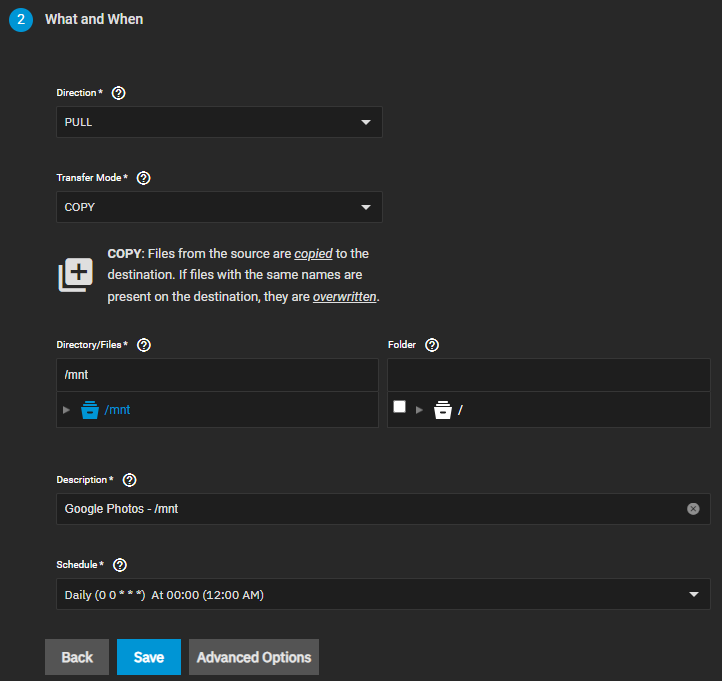Image resolution: width=722 pixels, height=681 pixels.
Task: Open the Schedule Daily dropdown
Action: pyautogui.click(x=382, y=594)
